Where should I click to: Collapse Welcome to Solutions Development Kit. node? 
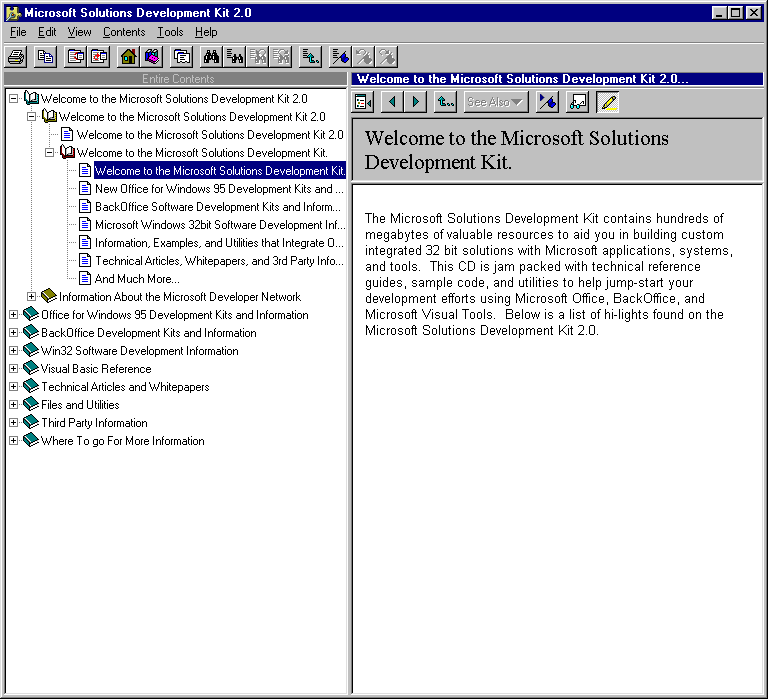(x=49, y=153)
